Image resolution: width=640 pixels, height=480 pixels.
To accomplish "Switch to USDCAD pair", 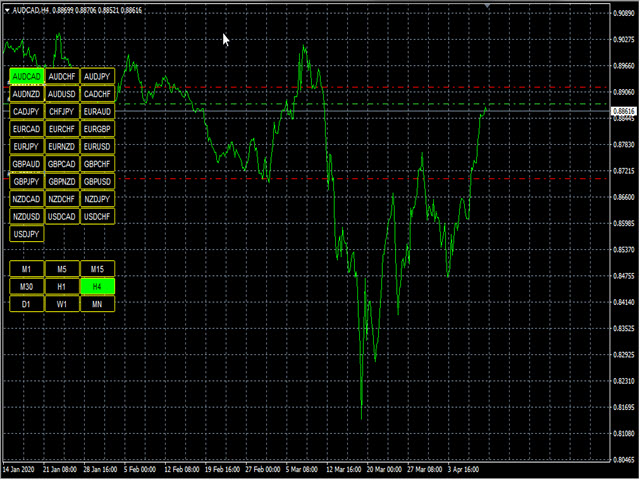I will [x=62, y=216].
